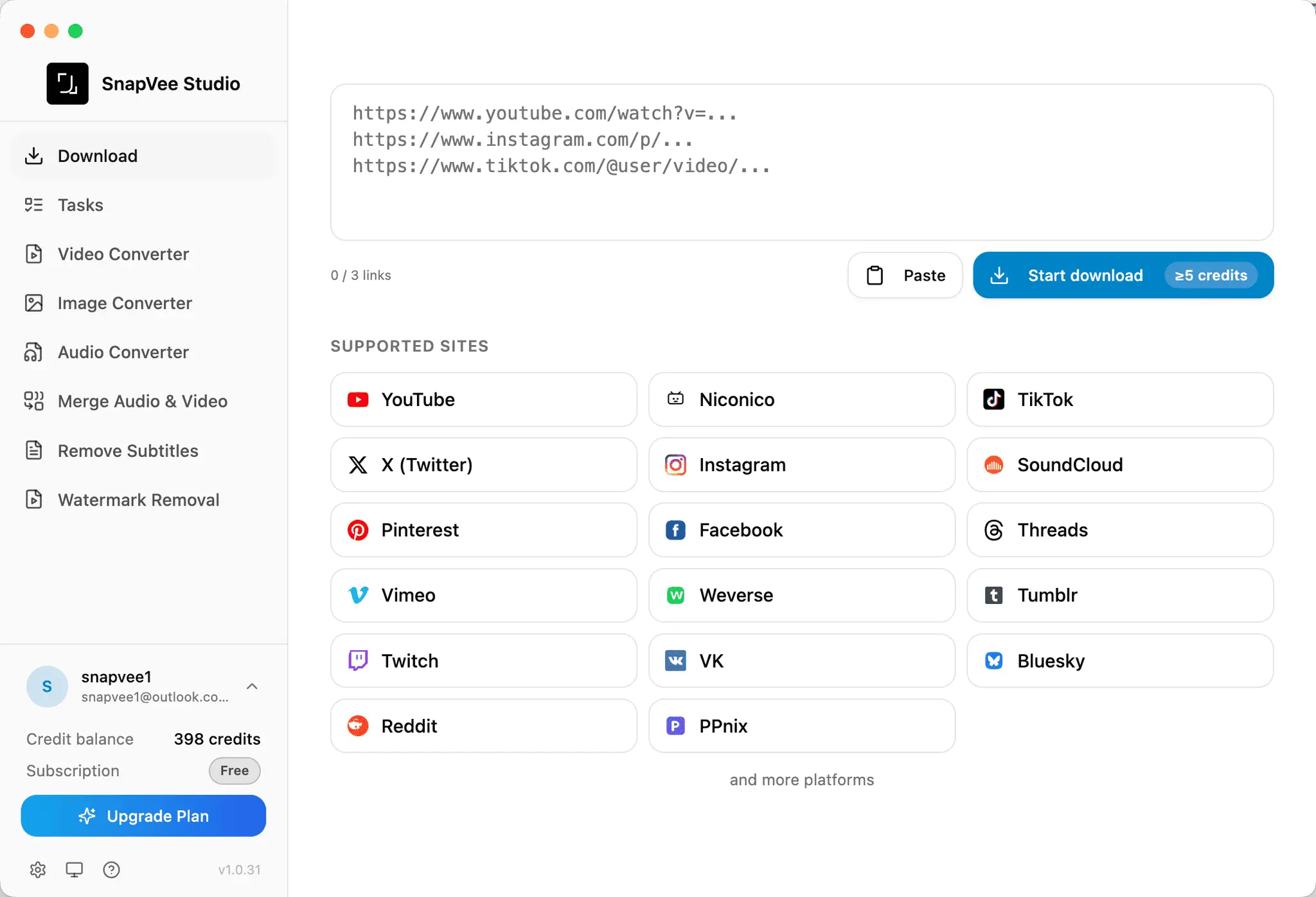The height and width of the screenshot is (897, 1316).
Task: Select the Vimeo site card
Action: point(484,595)
